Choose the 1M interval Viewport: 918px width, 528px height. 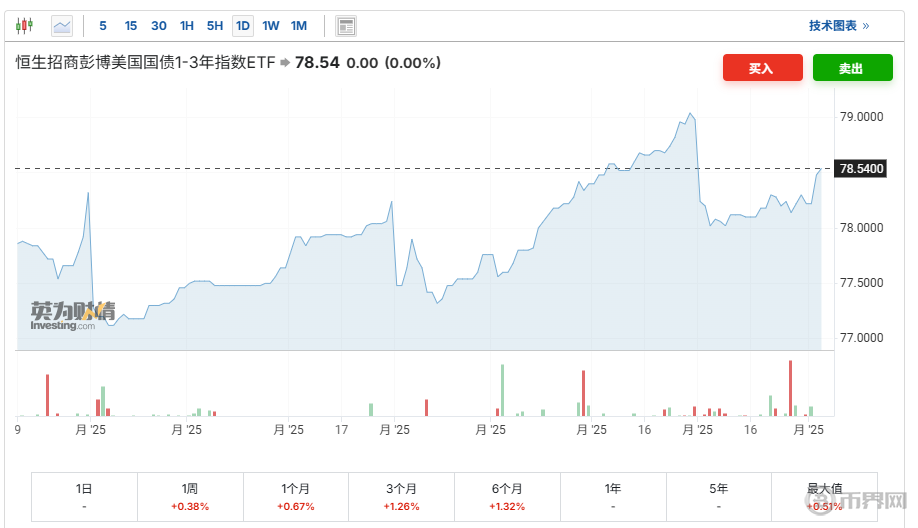tap(299, 25)
